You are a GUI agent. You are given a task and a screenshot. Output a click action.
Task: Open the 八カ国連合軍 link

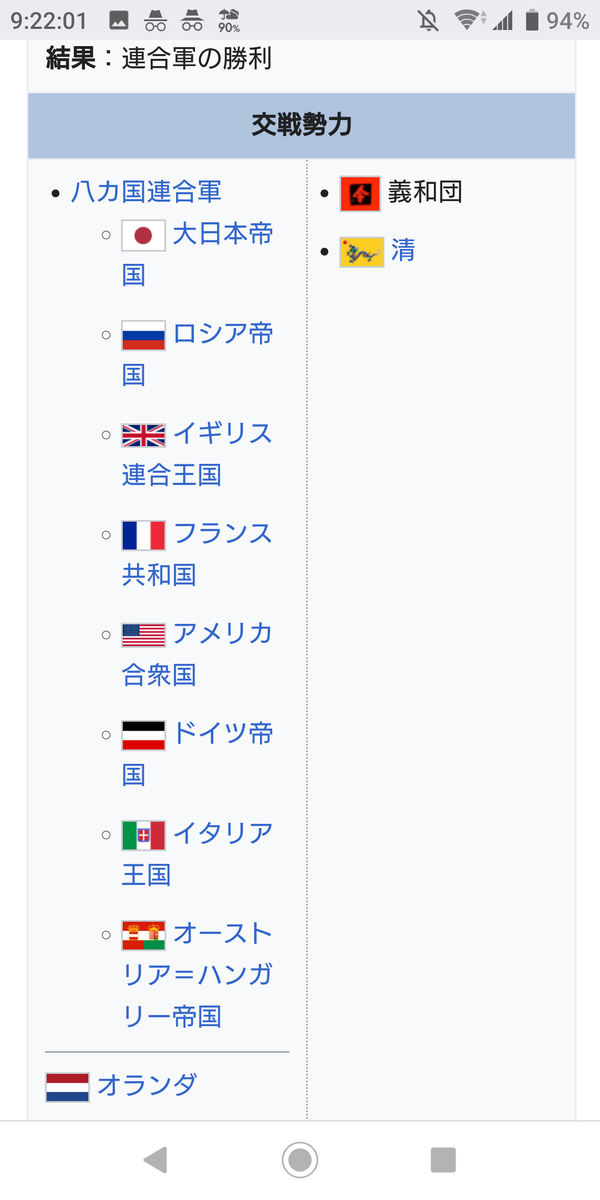146,191
